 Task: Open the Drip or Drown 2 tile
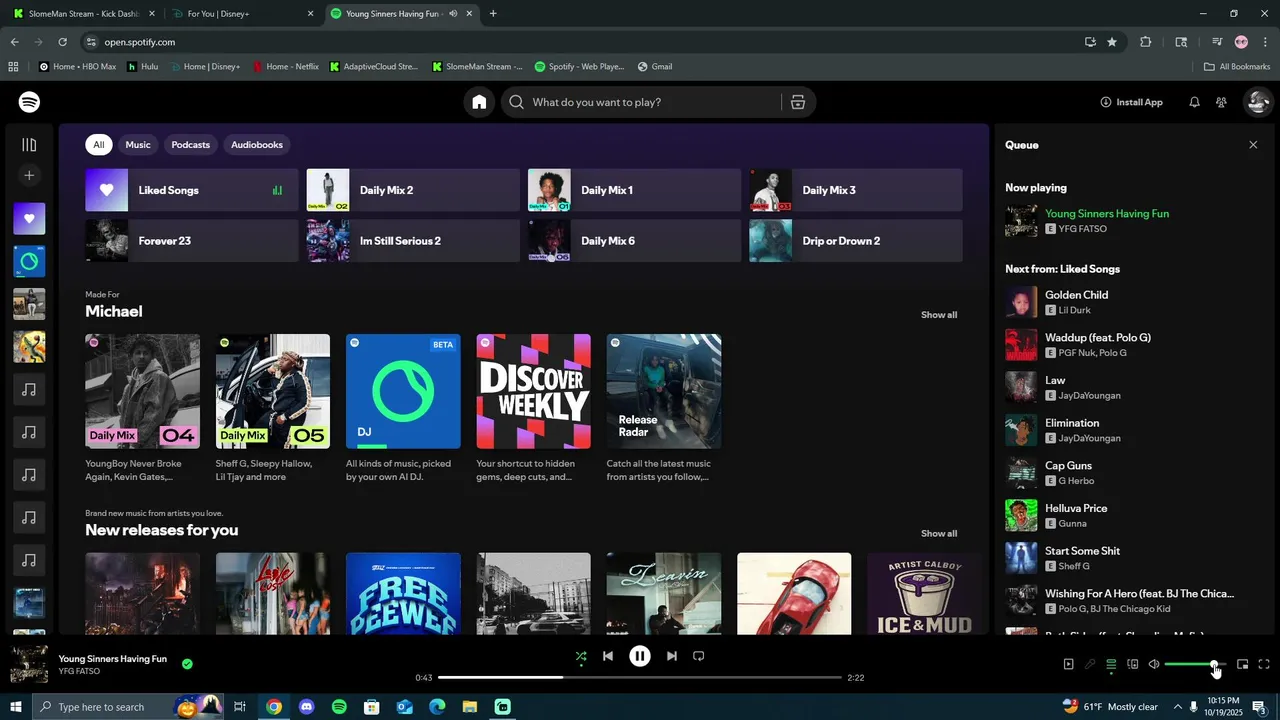(x=856, y=241)
